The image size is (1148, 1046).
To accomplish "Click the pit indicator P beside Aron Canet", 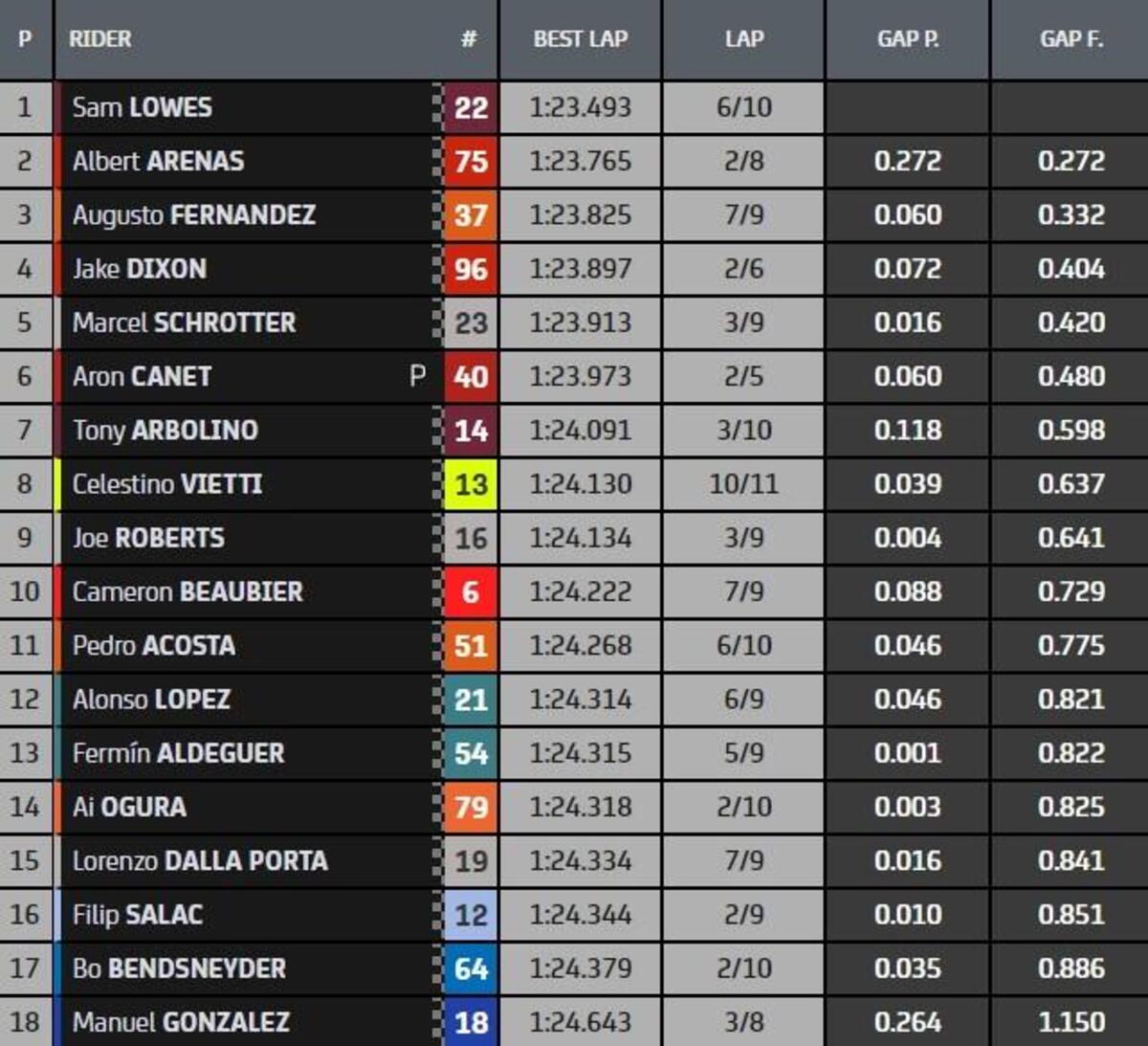I will pos(417,376).
